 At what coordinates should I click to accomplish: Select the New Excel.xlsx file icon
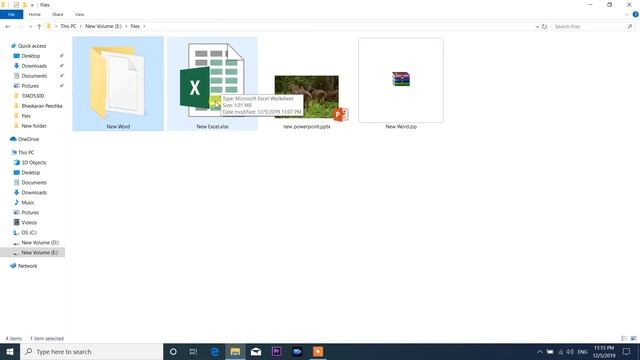212,80
